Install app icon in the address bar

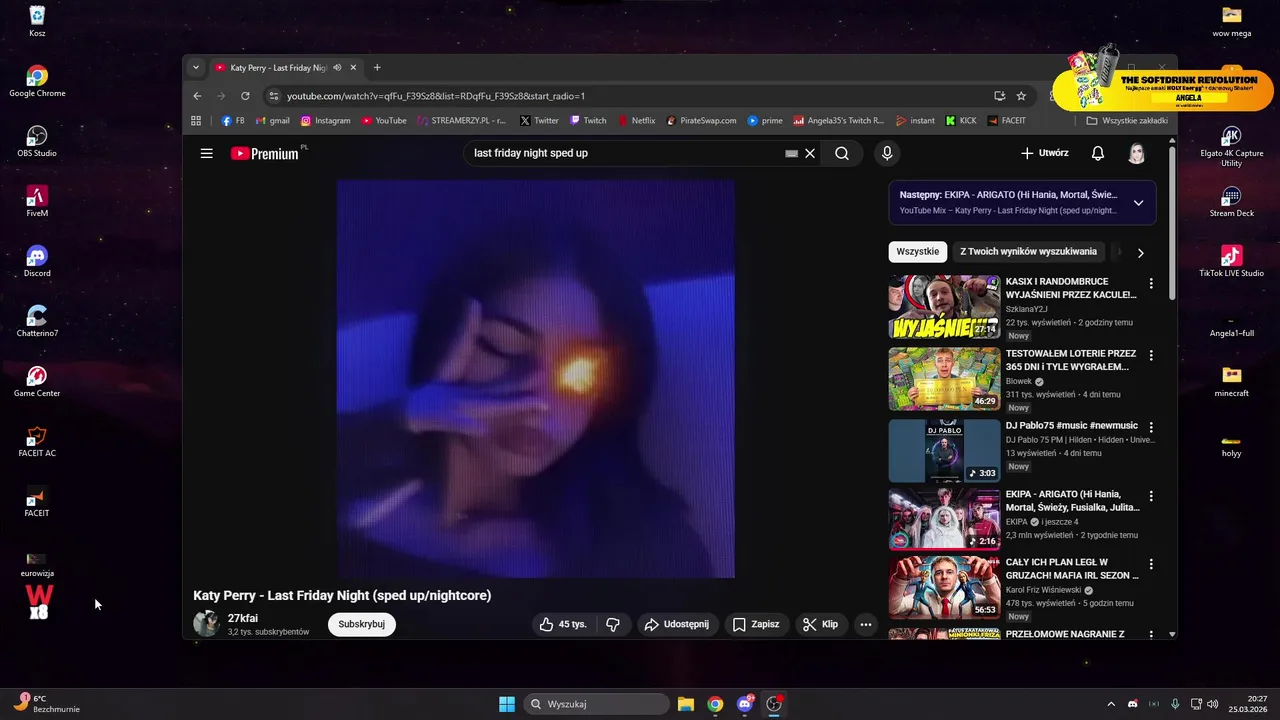pos(999,96)
